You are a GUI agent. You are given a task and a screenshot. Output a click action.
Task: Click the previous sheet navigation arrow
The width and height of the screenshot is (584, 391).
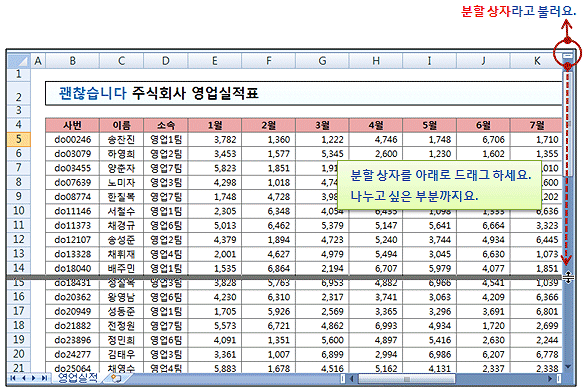point(24,378)
